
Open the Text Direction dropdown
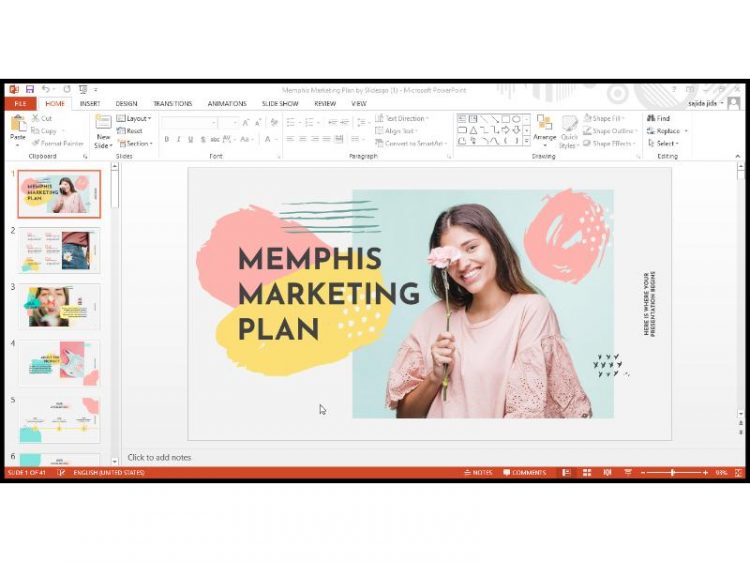tap(402, 118)
